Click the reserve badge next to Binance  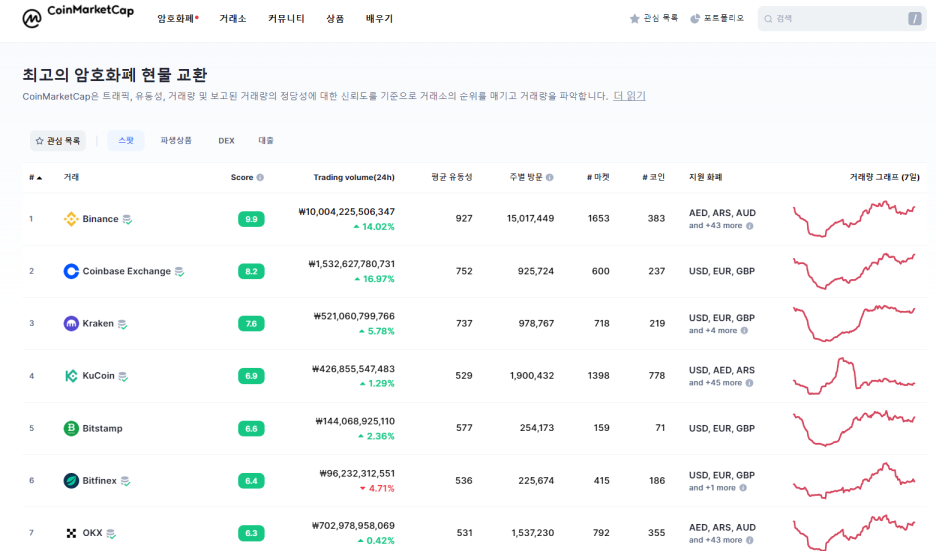127,220
